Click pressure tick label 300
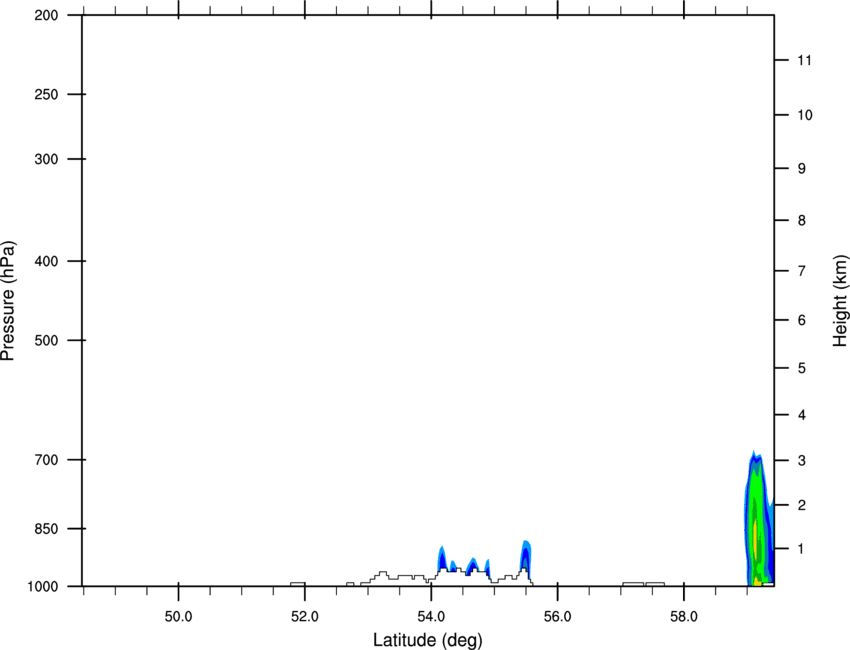Image resolution: width=850 pixels, height=650 pixels. 46,159
